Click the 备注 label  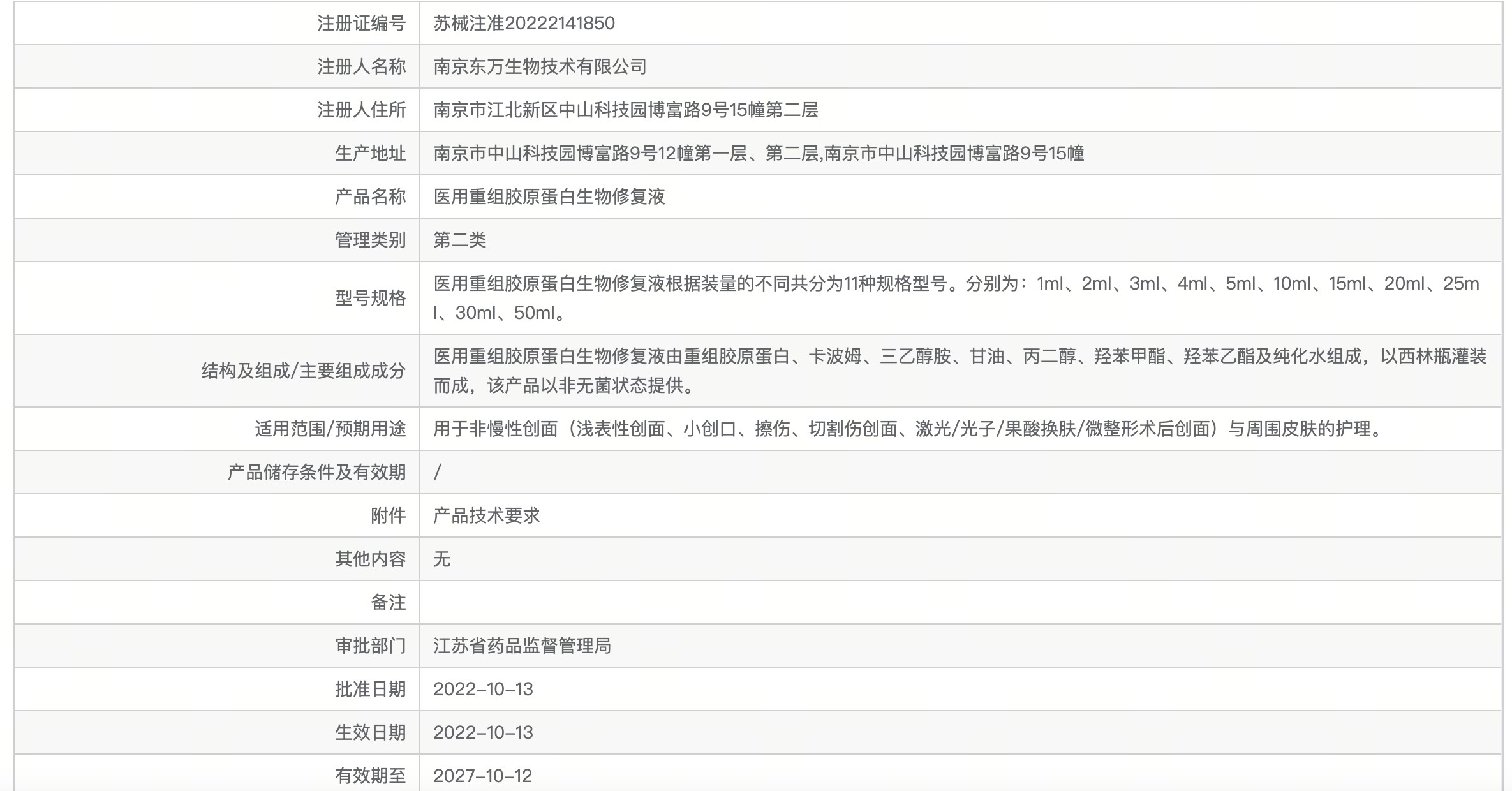388,602
